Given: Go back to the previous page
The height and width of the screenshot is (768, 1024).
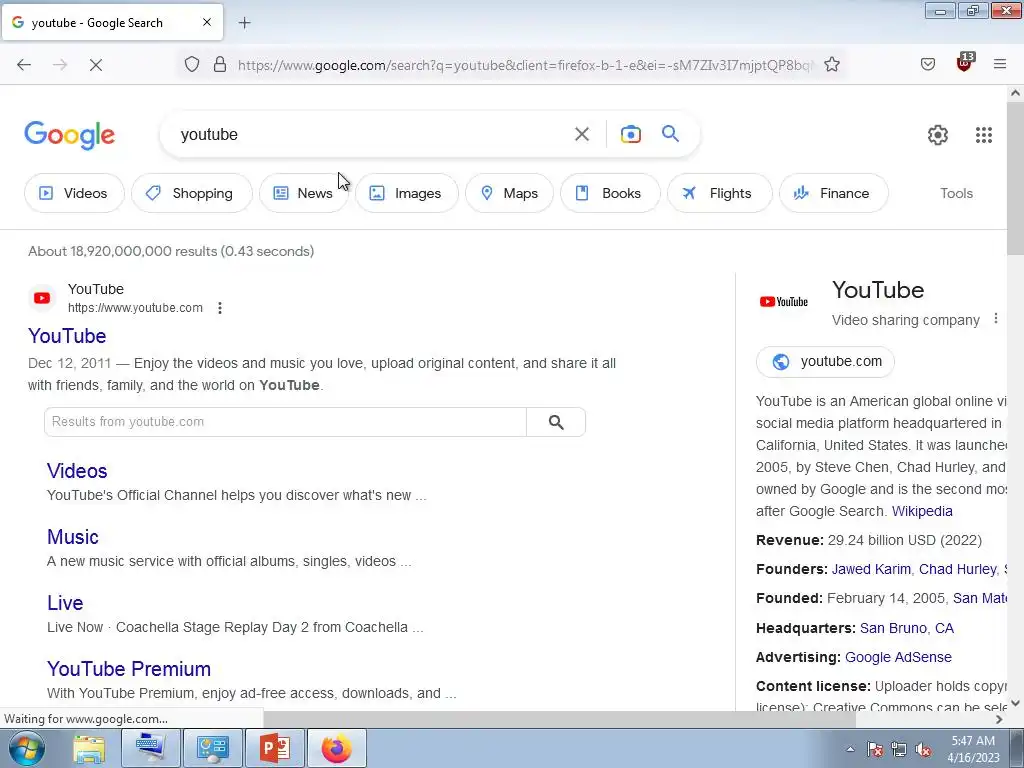Looking at the screenshot, I should pyautogui.click(x=24, y=64).
